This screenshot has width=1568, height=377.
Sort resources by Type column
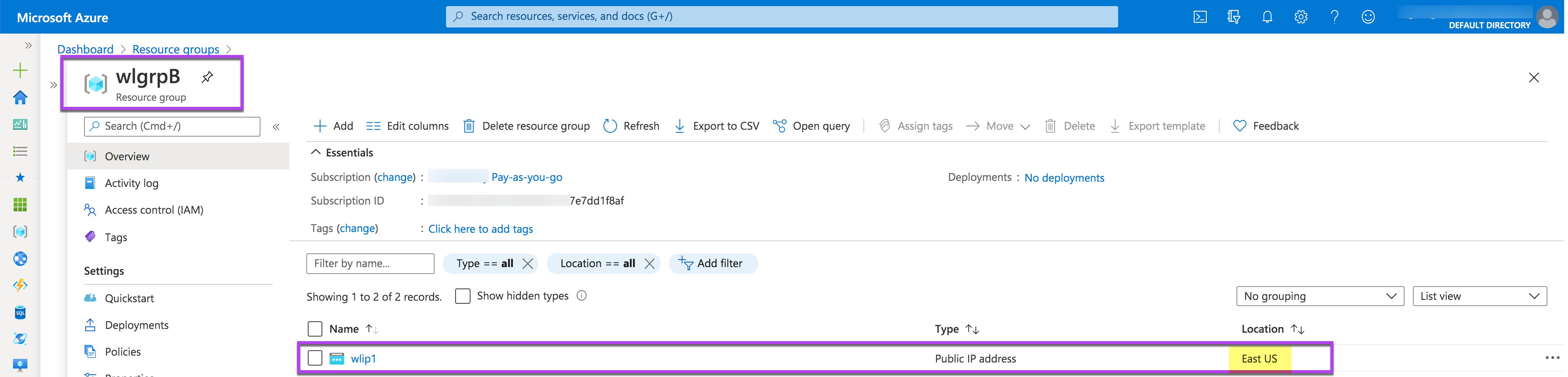(x=957, y=329)
